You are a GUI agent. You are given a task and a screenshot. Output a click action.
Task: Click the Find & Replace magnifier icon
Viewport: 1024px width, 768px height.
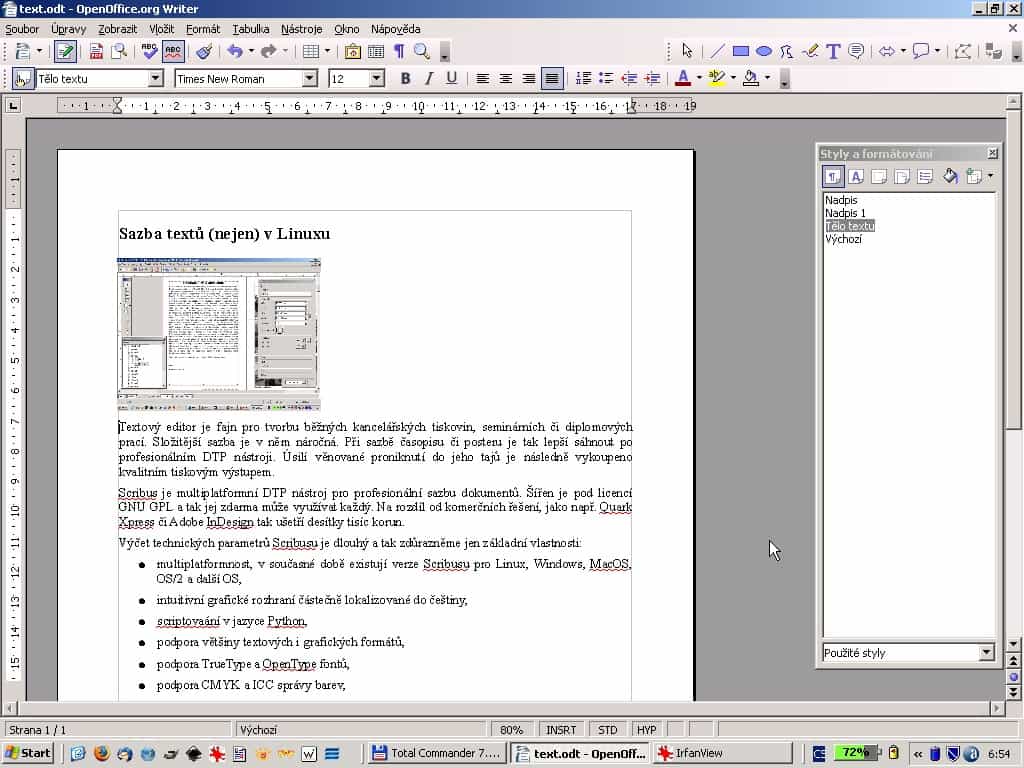click(x=422, y=52)
